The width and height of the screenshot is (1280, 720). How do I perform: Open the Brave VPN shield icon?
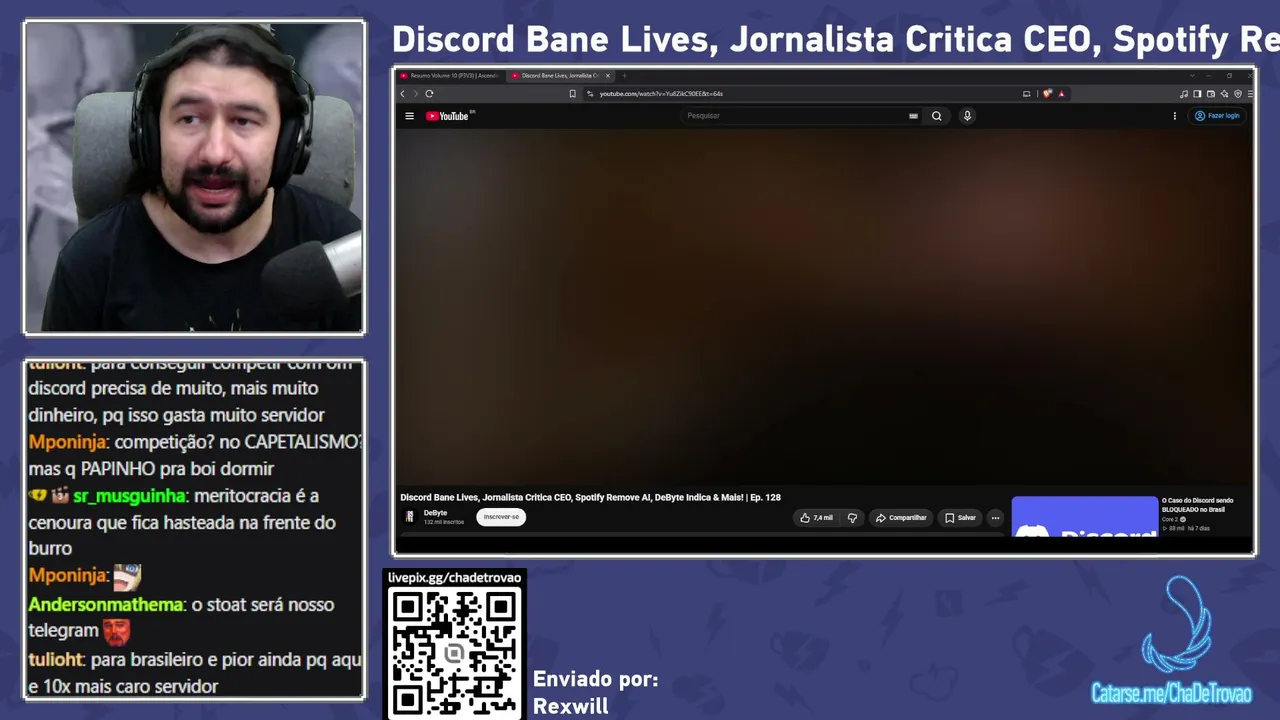[x=1237, y=94]
